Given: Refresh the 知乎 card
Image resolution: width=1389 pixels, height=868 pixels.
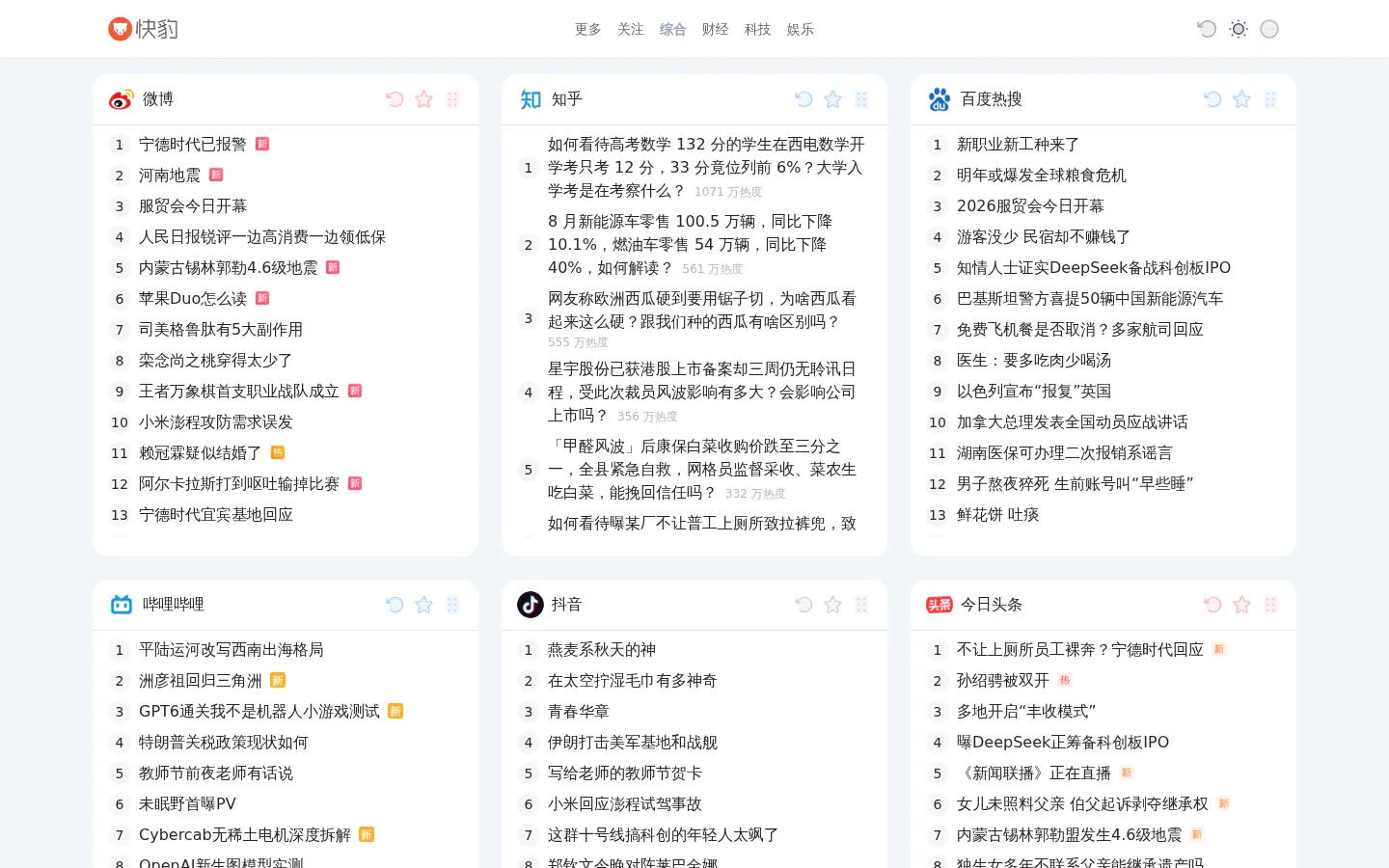Looking at the screenshot, I should [x=803, y=99].
